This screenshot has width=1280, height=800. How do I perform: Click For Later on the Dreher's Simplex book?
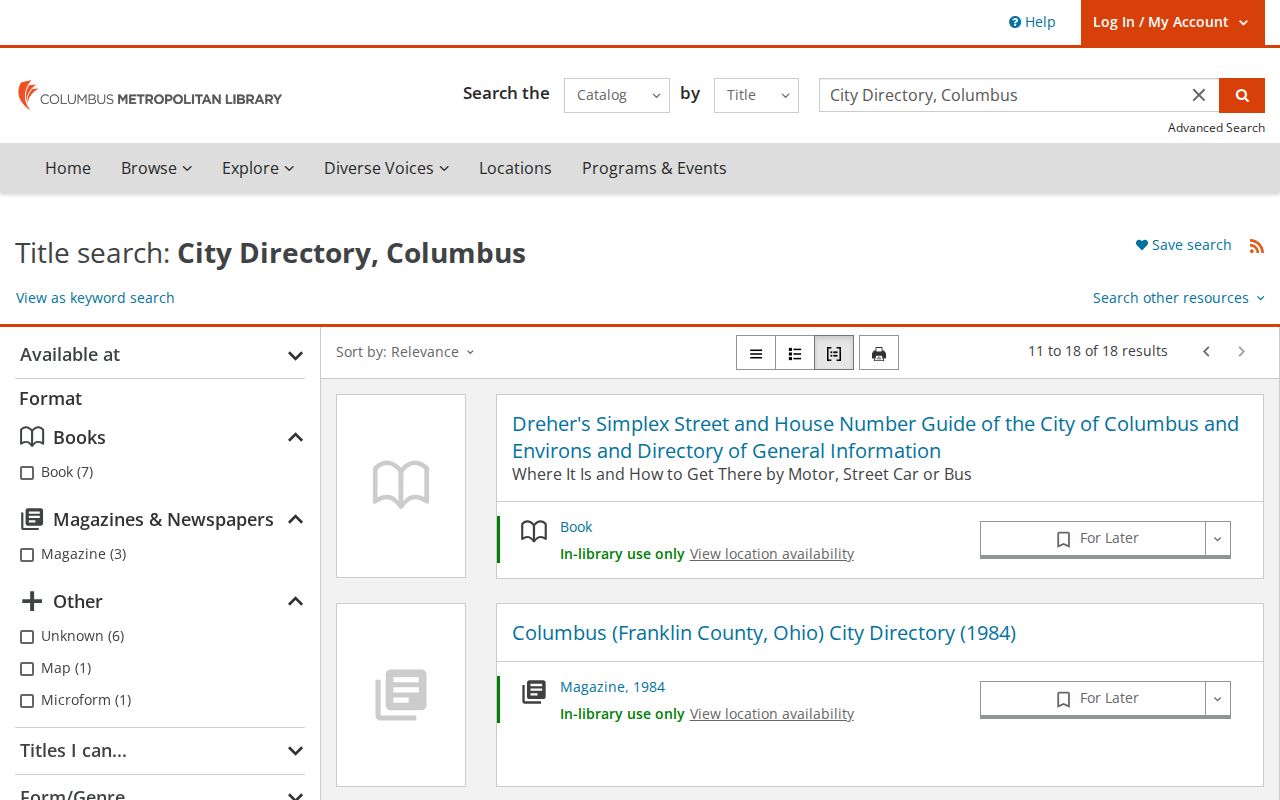1093,539
